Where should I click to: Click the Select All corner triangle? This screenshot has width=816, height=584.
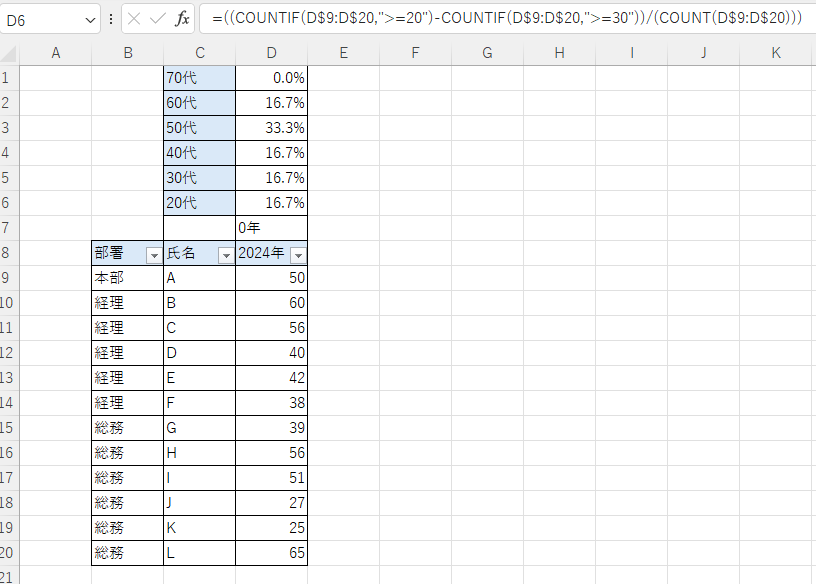pos(10,53)
